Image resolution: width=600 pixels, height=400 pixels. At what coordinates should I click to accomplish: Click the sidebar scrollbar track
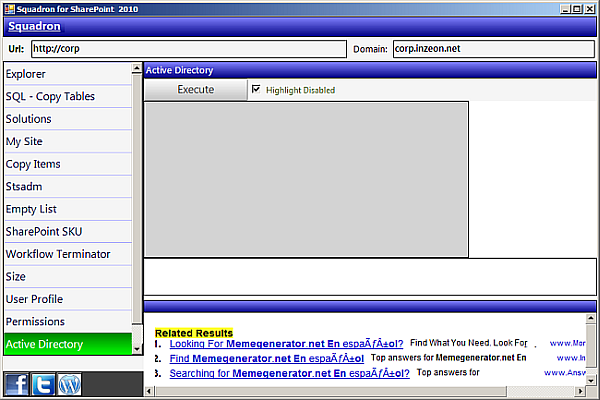click(137, 333)
